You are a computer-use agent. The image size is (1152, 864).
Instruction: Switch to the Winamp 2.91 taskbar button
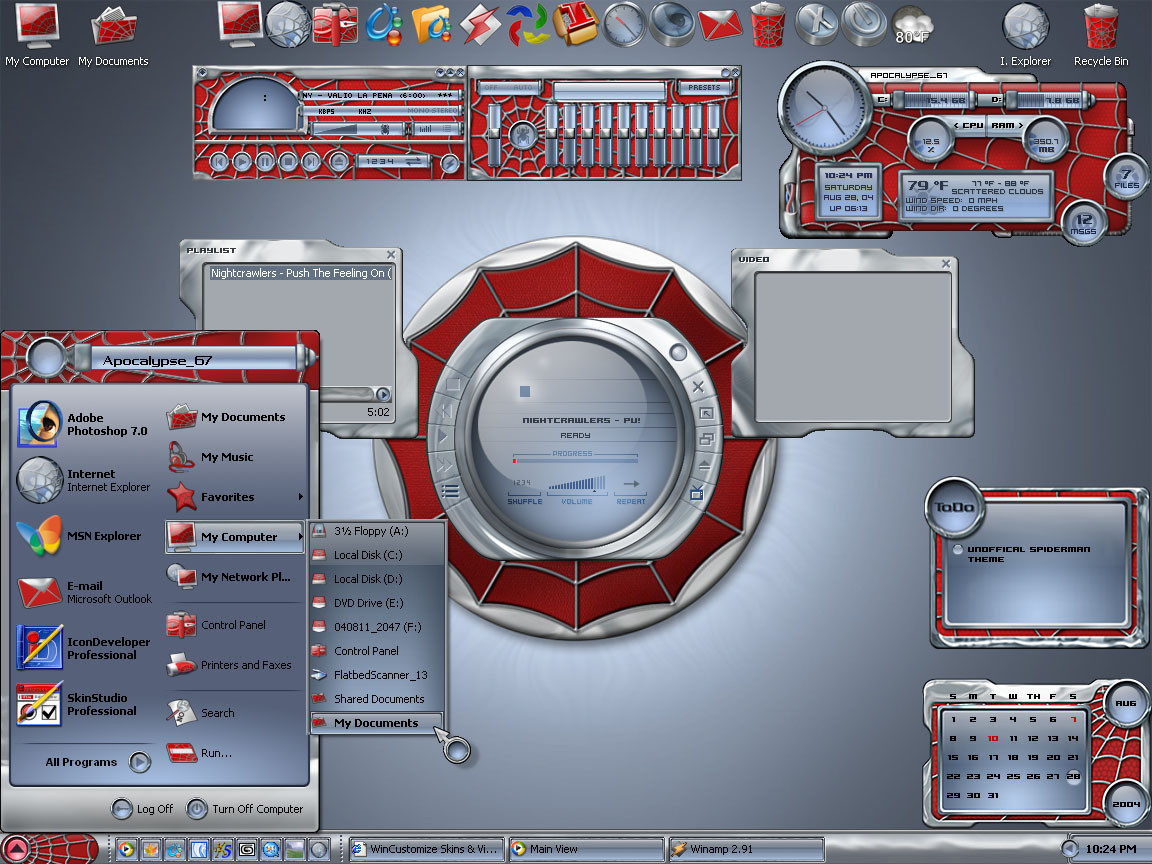[746, 849]
